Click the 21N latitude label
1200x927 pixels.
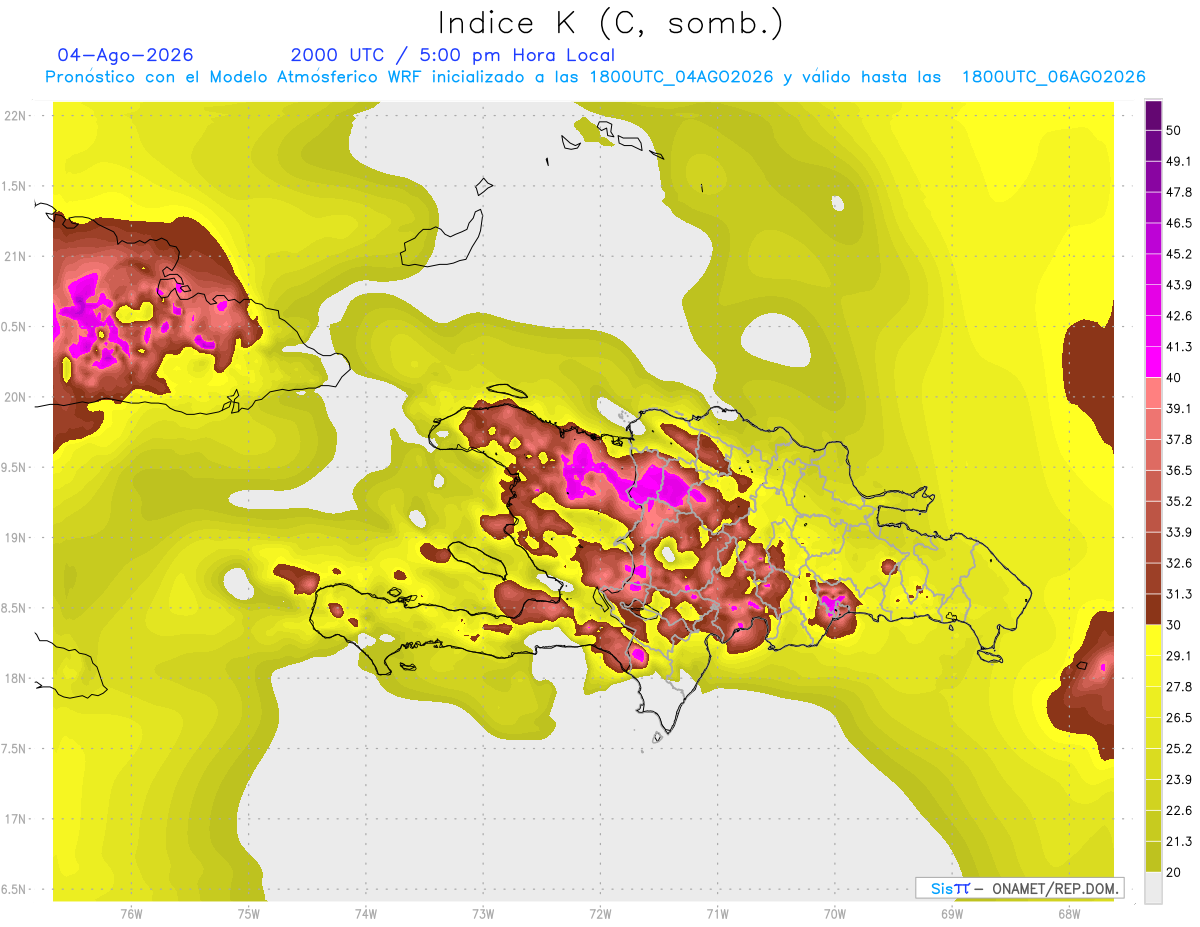pos(16,257)
